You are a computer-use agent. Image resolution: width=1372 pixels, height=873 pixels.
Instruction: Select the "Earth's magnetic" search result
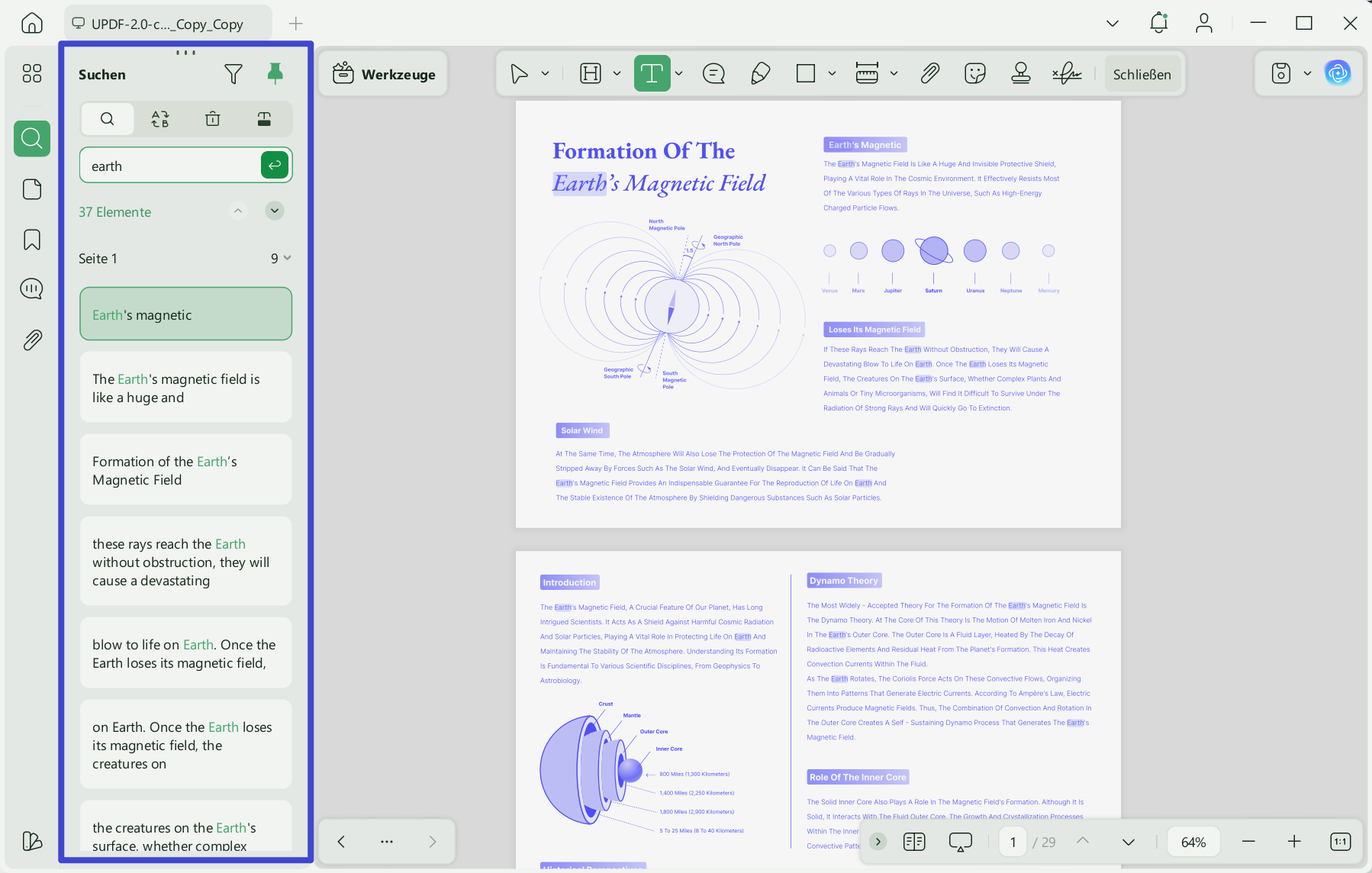[x=185, y=314]
